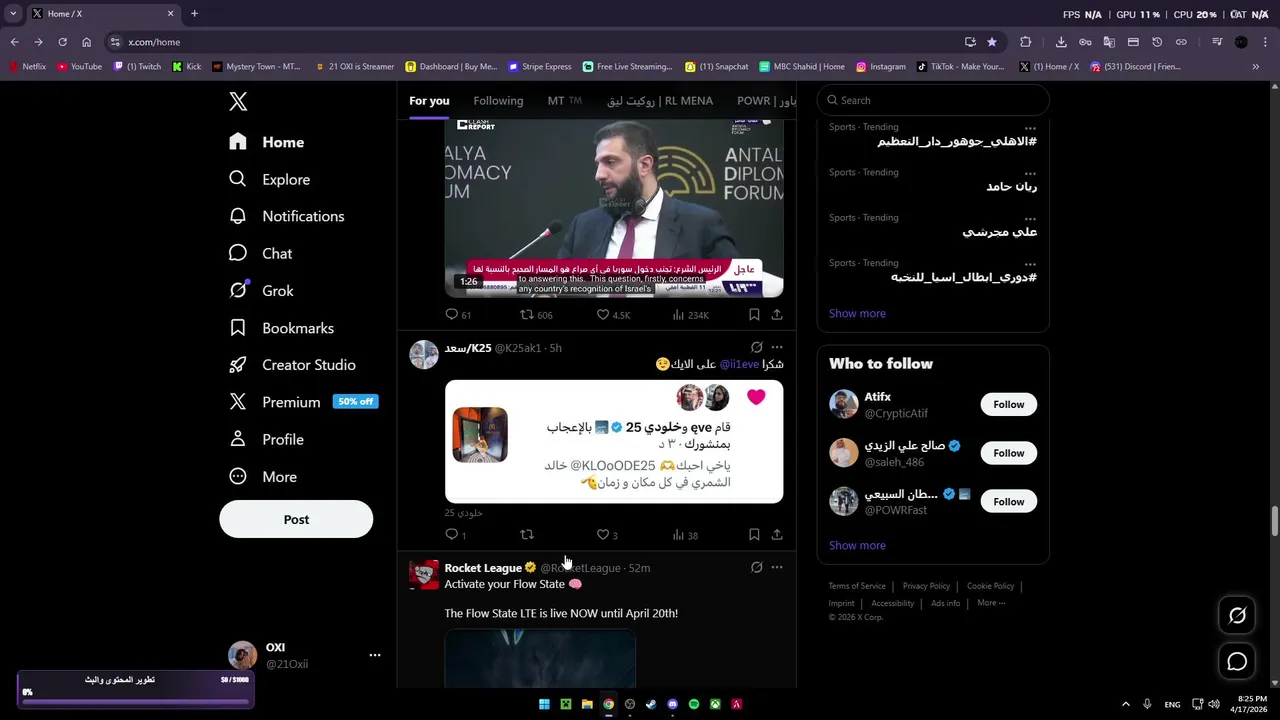View analytics of post with 234K views
1280x720 pixels.
click(x=691, y=314)
